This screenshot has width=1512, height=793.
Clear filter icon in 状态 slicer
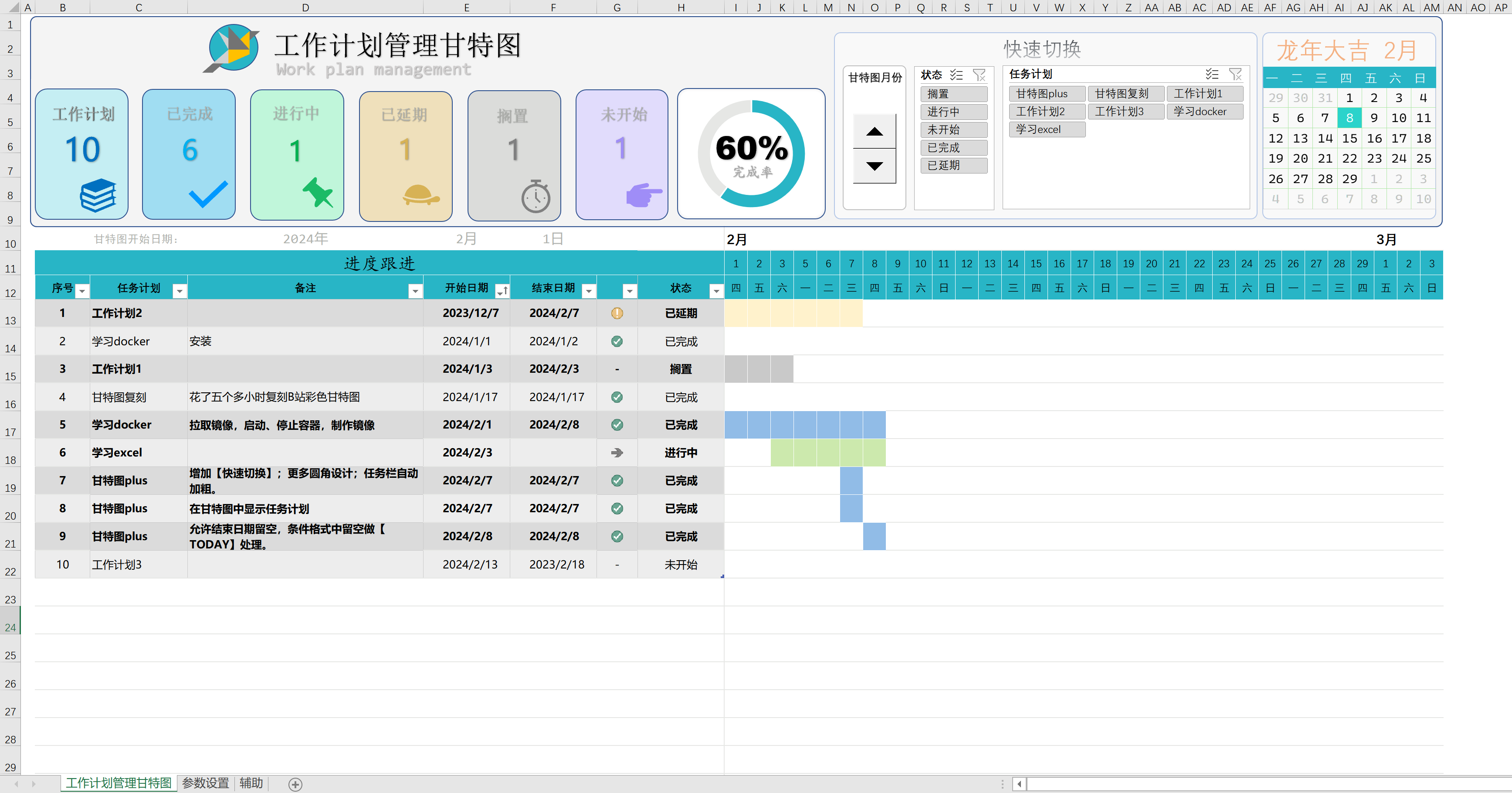pyautogui.click(x=979, y=75)
